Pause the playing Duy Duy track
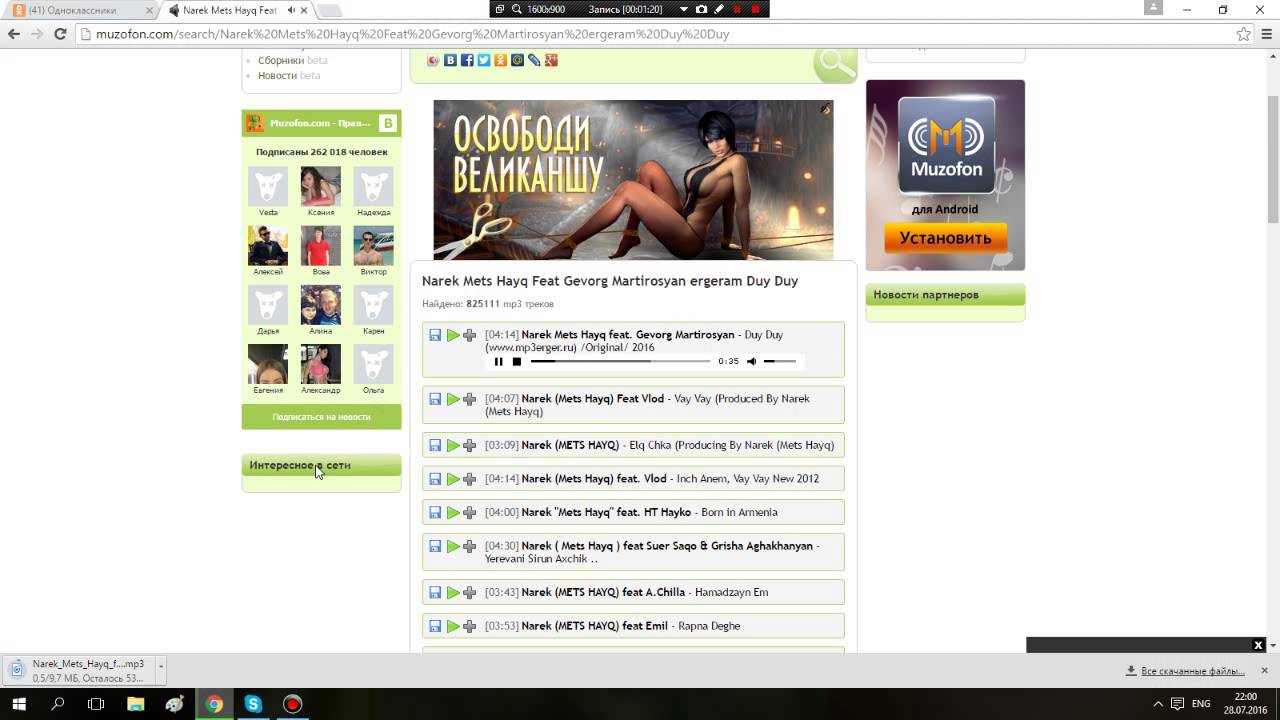 coord(499,361)
